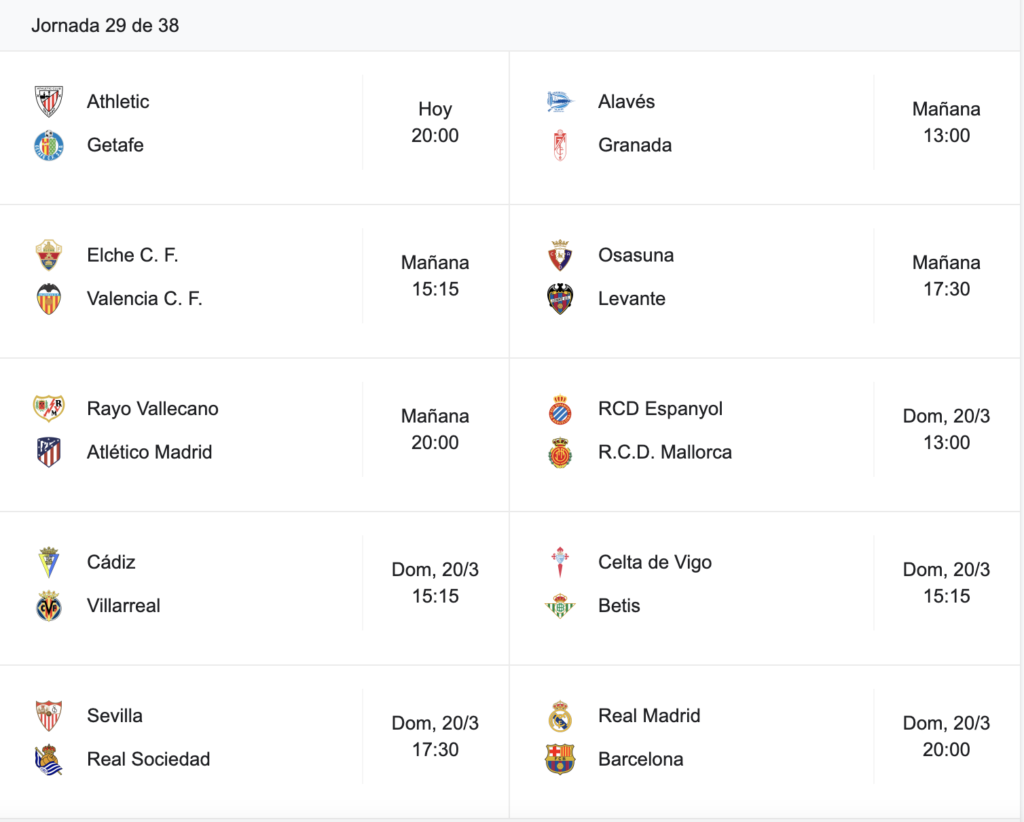Click the Athletic club crest
The width and height of the screenshot is (1024, 822).
(x=48, y=101)
